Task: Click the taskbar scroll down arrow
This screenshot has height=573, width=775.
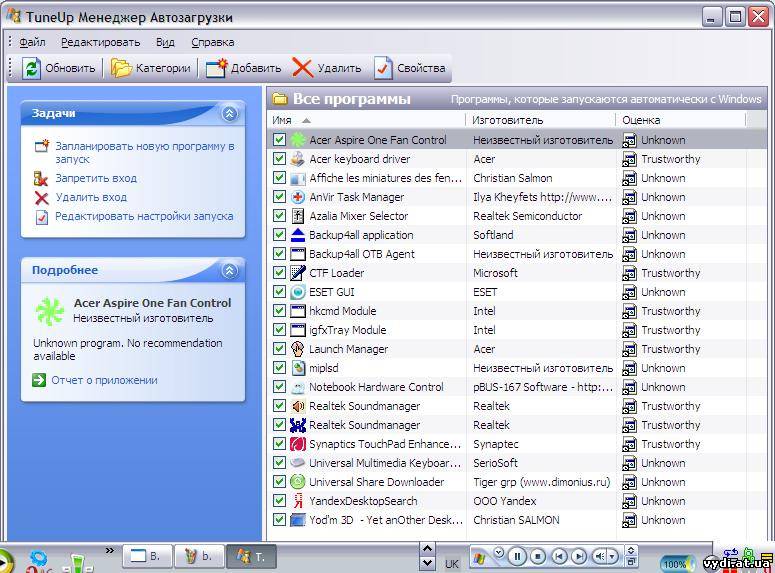Action: point(427,563)
